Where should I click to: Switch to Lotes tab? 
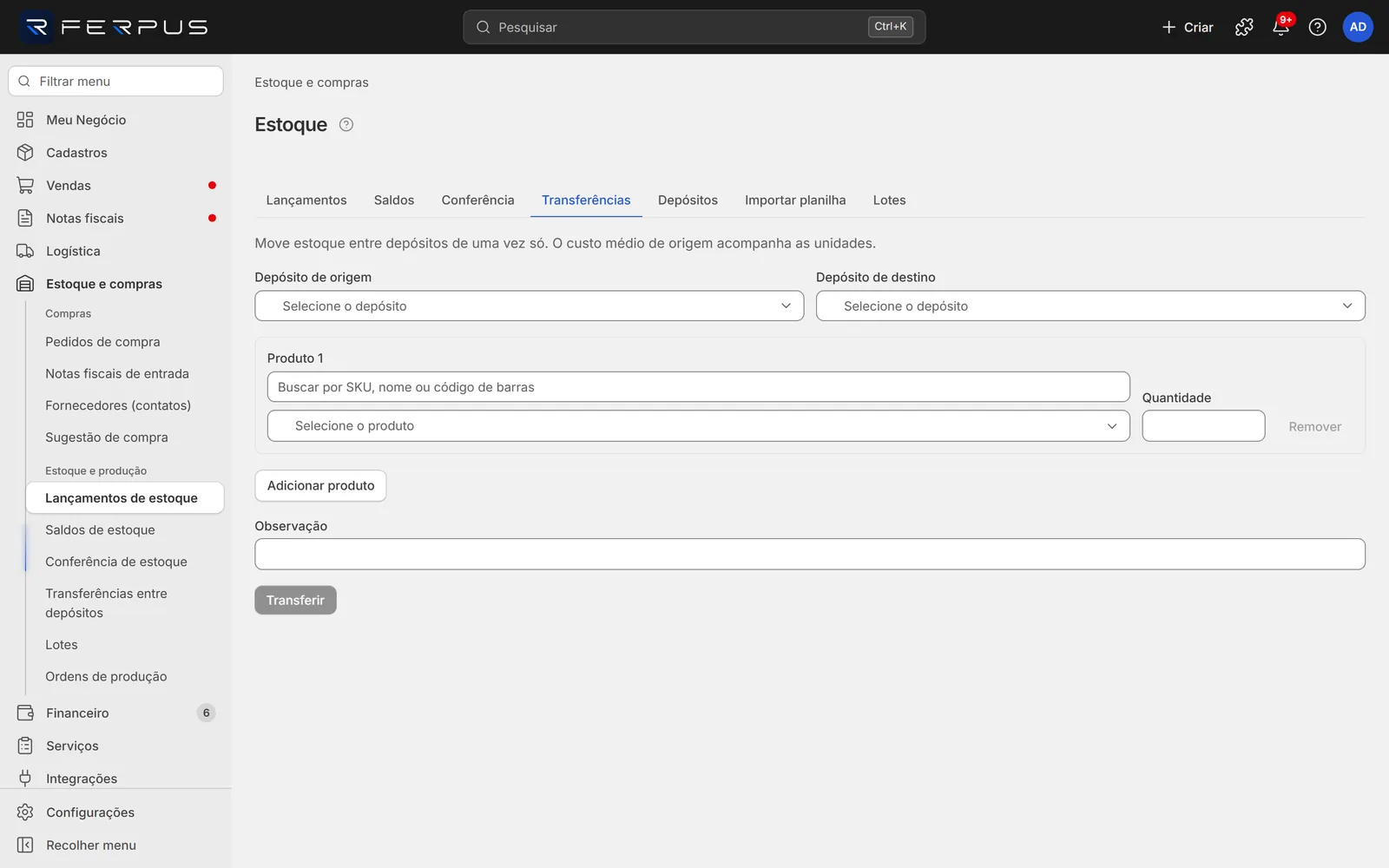point(889,201)
